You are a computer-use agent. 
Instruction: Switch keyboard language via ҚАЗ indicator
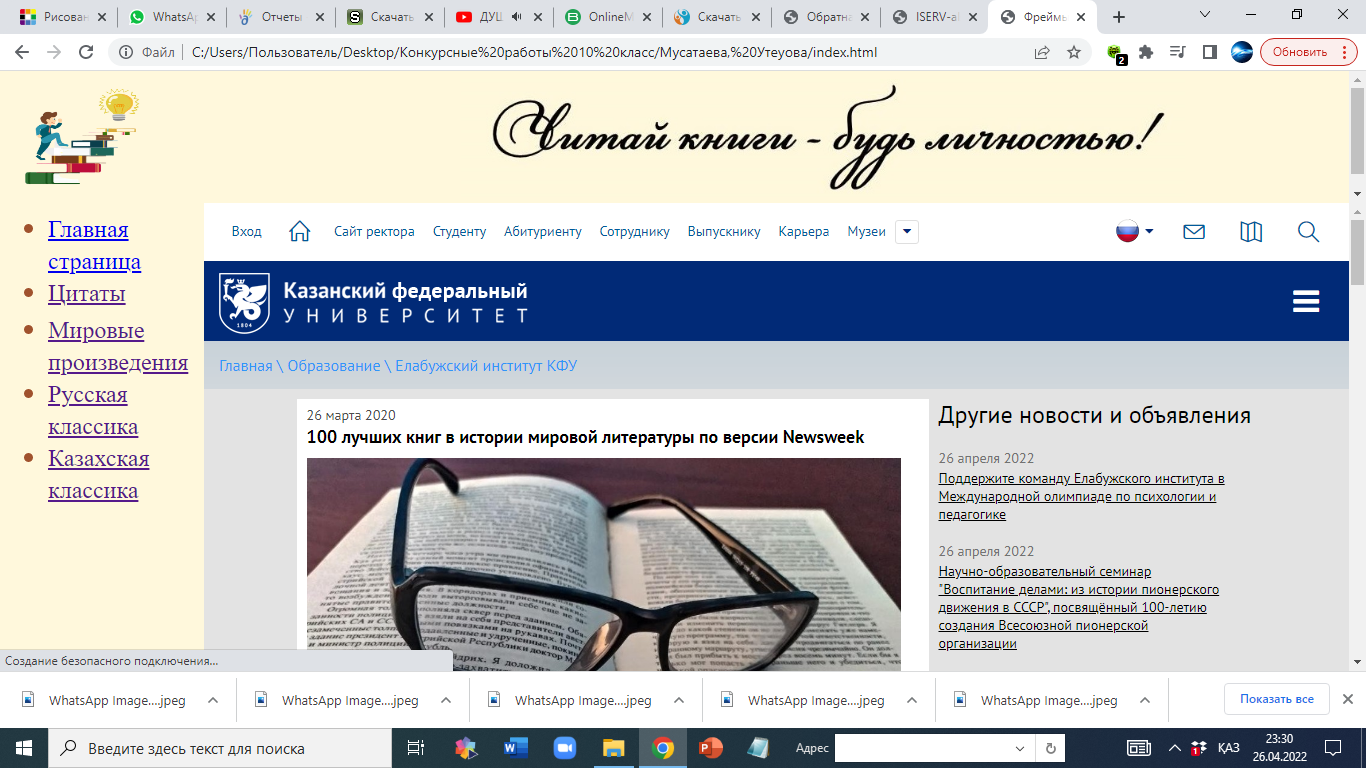1229,747
